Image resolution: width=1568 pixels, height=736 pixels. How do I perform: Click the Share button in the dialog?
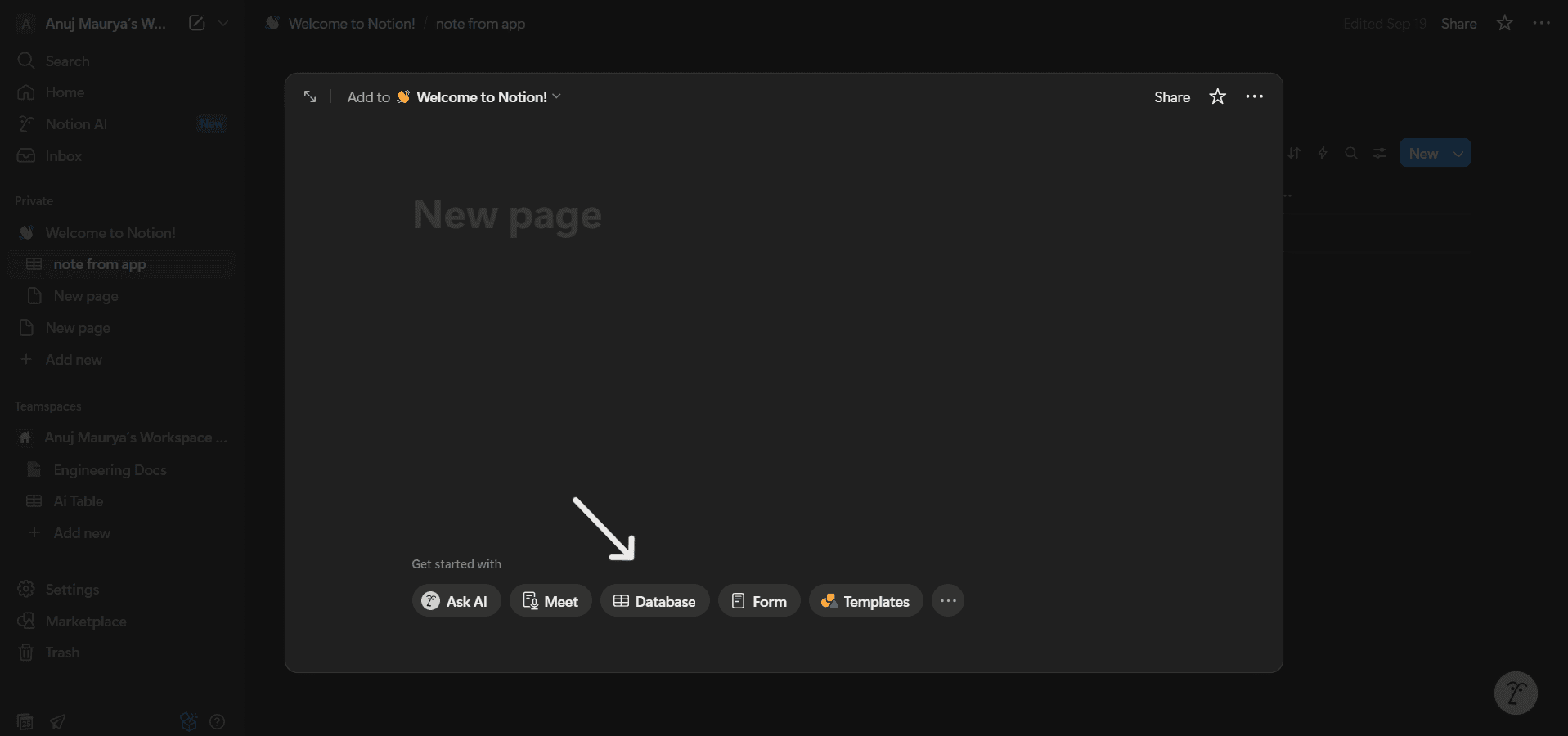coord(1170,96)
